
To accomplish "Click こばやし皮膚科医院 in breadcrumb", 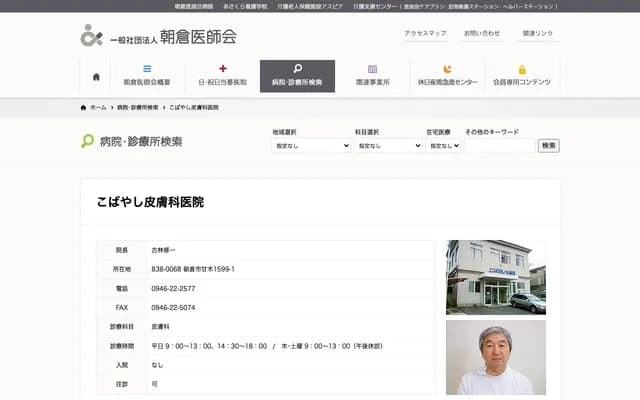I will point(194,107).
